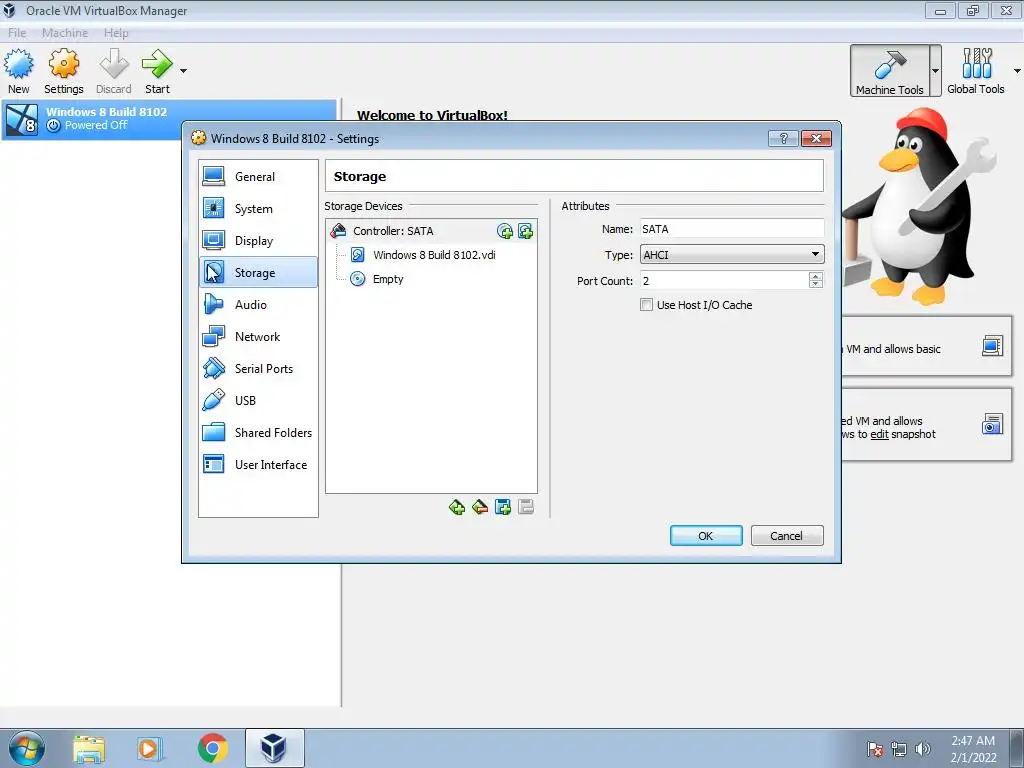Click the Discard toolbar icon
Viewport: 1024px width, 768px height.
(x=114, y=71)
